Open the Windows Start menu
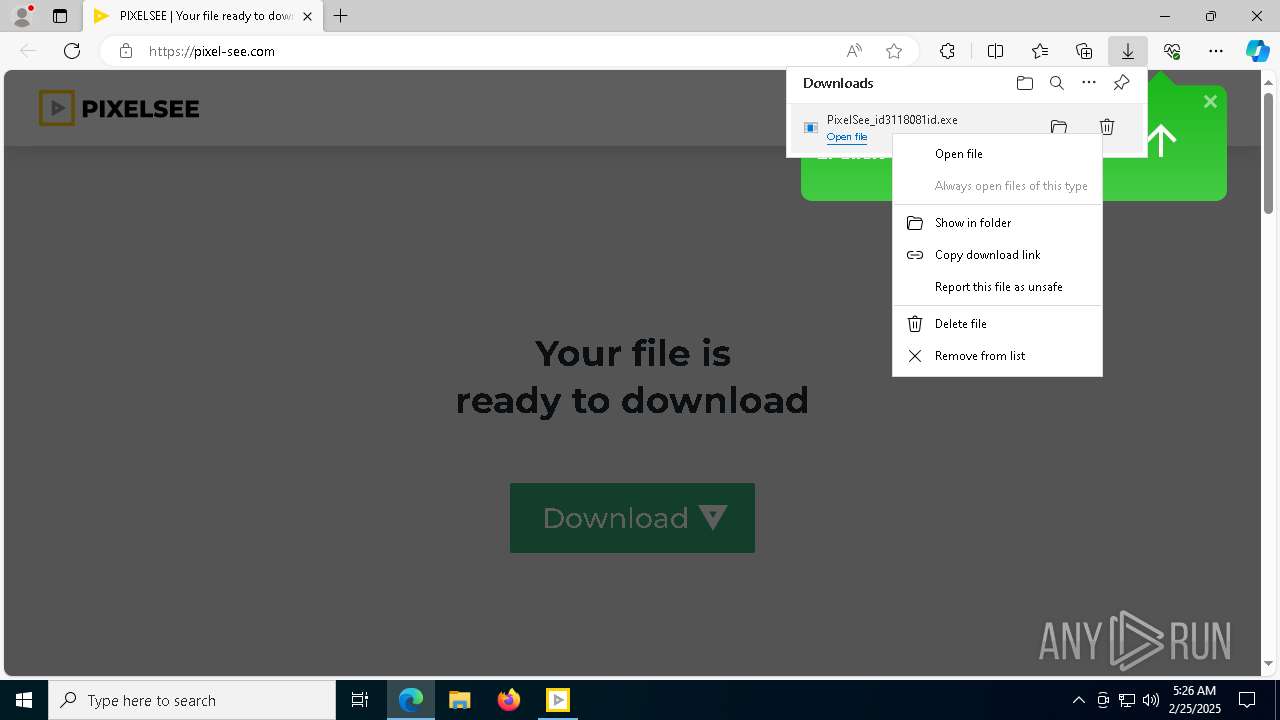Viewport: 1280px width, 720px height. [x=24, y=700]
